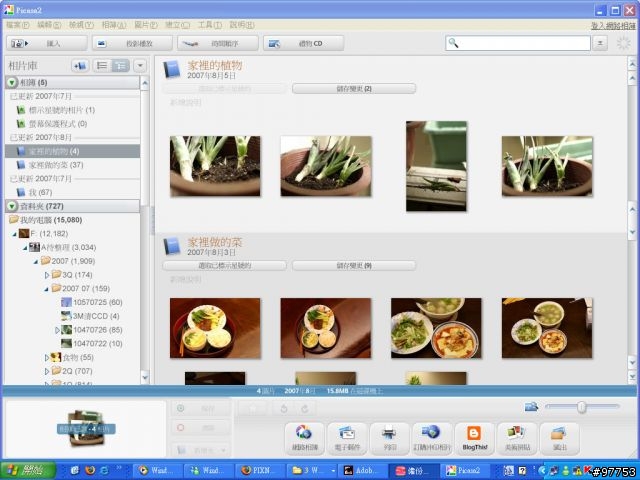Click the Export folder button

560,438
